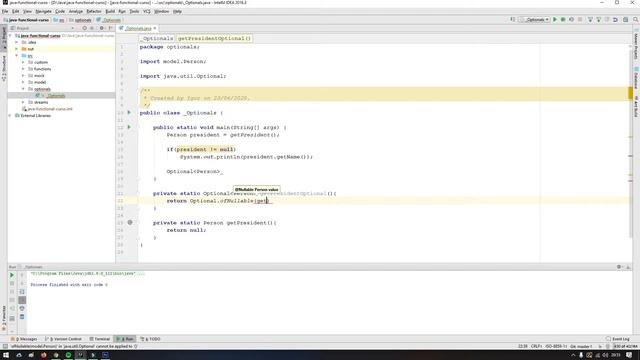
Task: Open the Build menu
Action: point(110,11)
